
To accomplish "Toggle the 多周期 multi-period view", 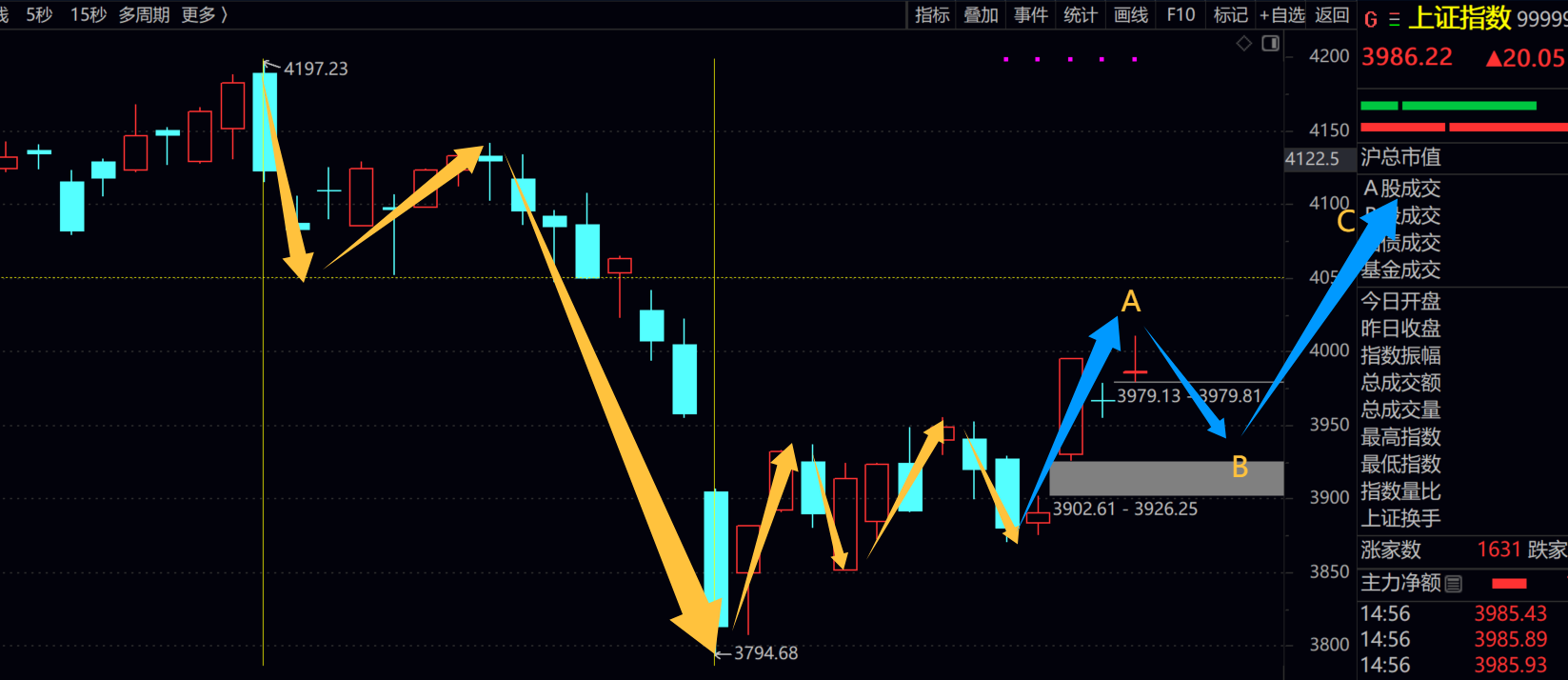I will pyautogui.click(x=144, y=15).
